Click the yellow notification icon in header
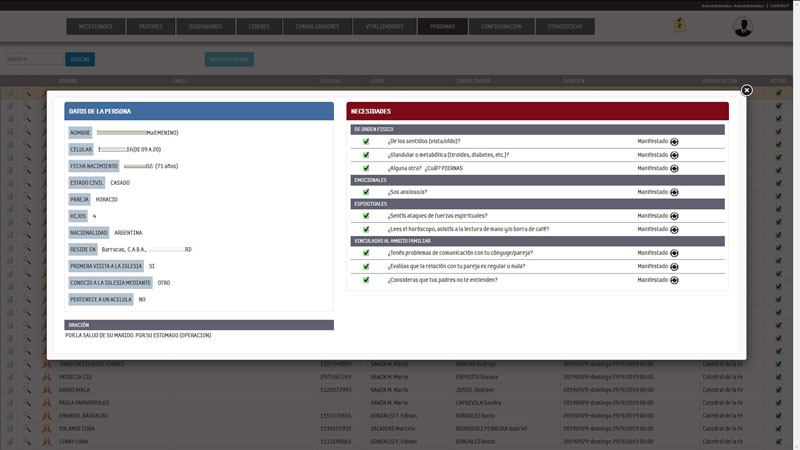The height and width of the screenshot is (450, 800). 680,25
